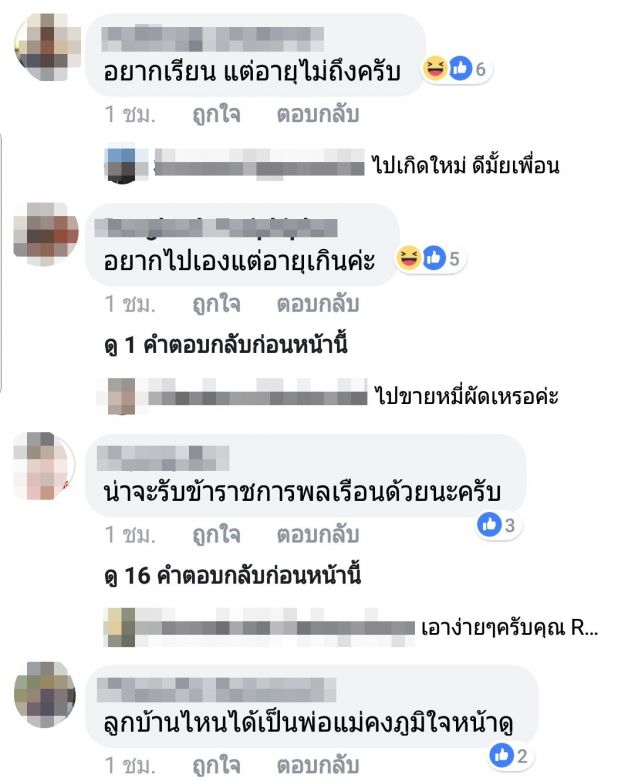
Task: Reply to 'อยากเรียน แต่อายุไม่ถึงครับ' via ตอบกลับ
Action: pos(318,115)
